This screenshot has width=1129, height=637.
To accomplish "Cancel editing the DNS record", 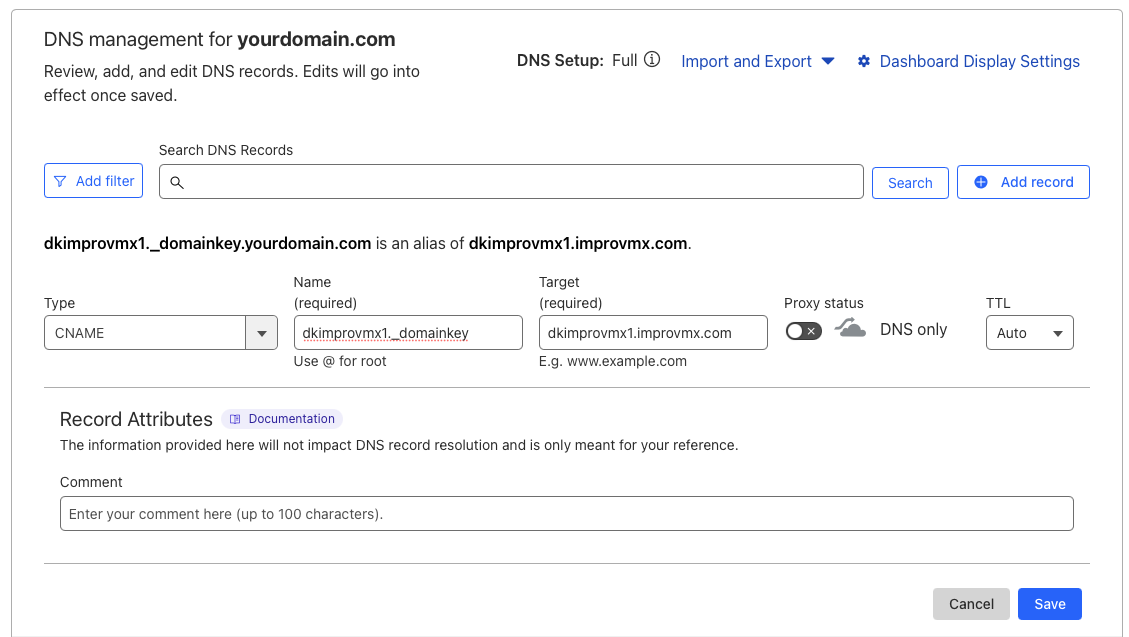I will click(971, 604).
